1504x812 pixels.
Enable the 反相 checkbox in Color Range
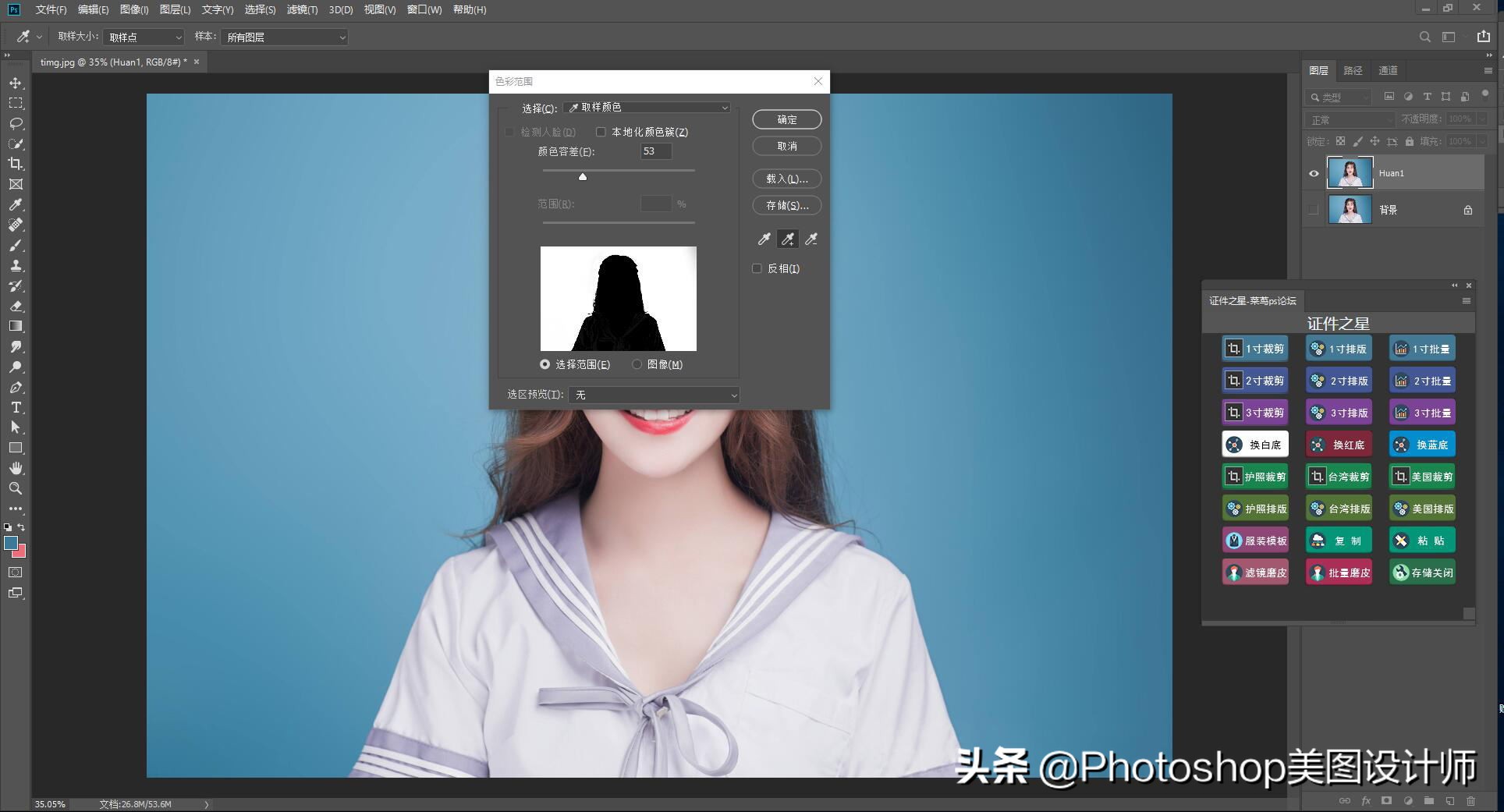[757, 268]
